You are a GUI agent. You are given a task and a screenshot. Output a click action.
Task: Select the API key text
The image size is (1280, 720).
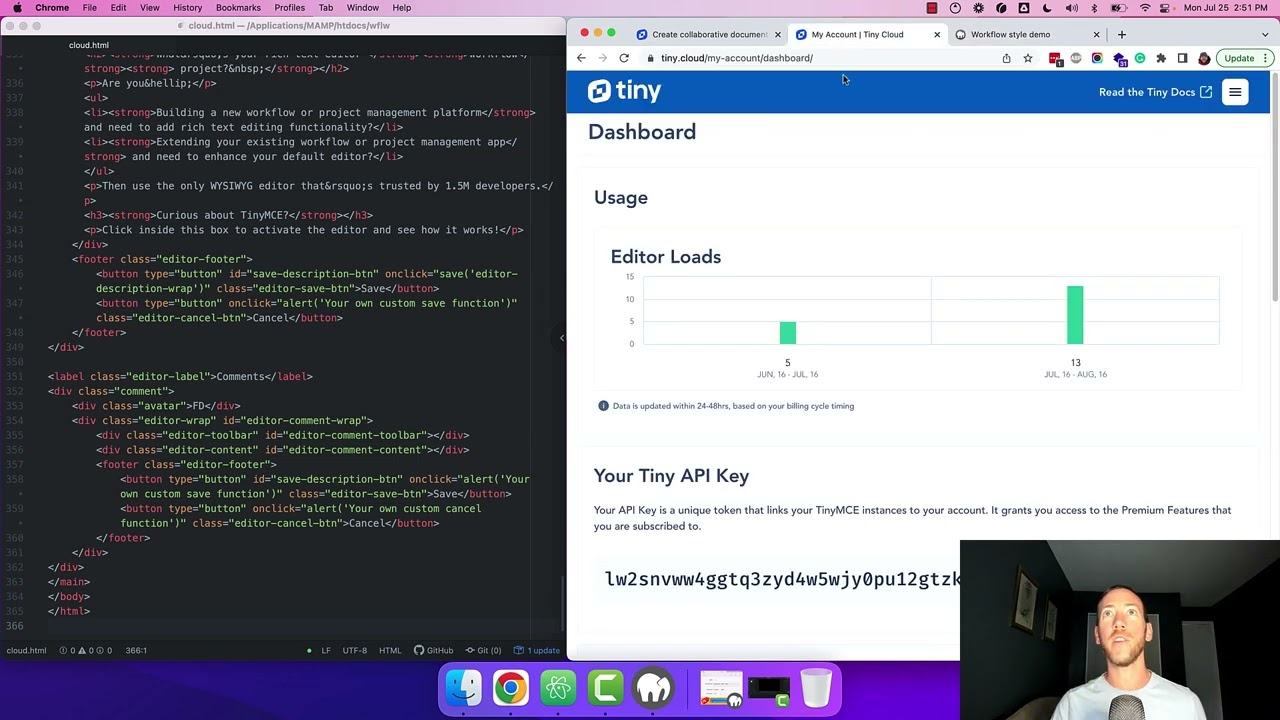783,579
